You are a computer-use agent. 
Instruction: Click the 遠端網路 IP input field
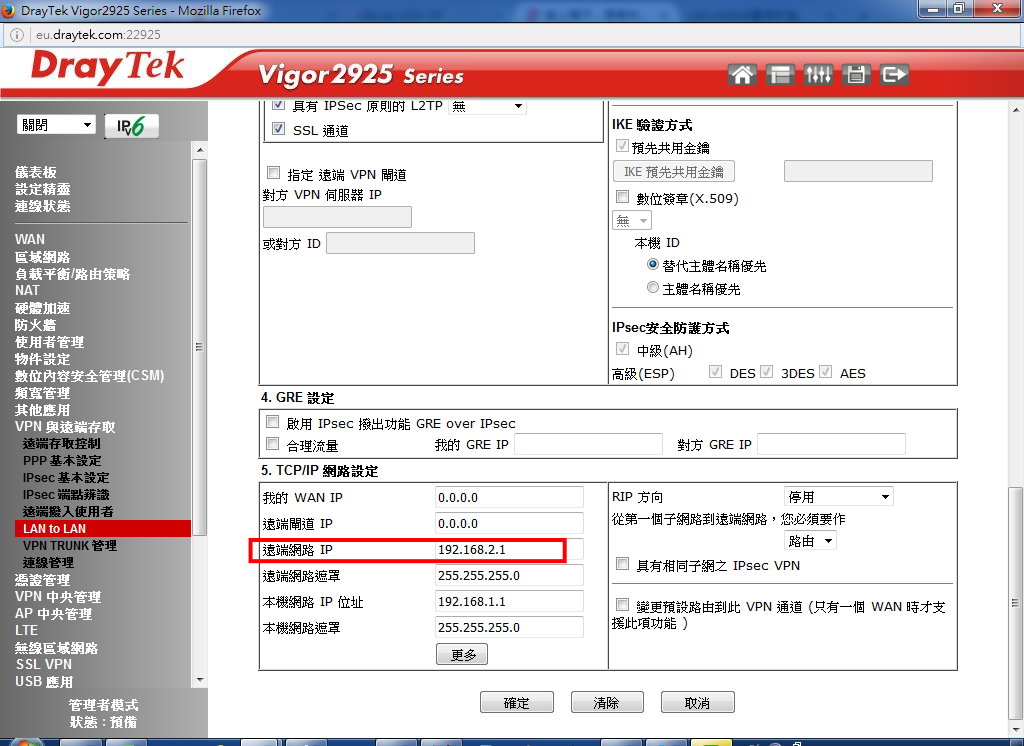(509, 550)
